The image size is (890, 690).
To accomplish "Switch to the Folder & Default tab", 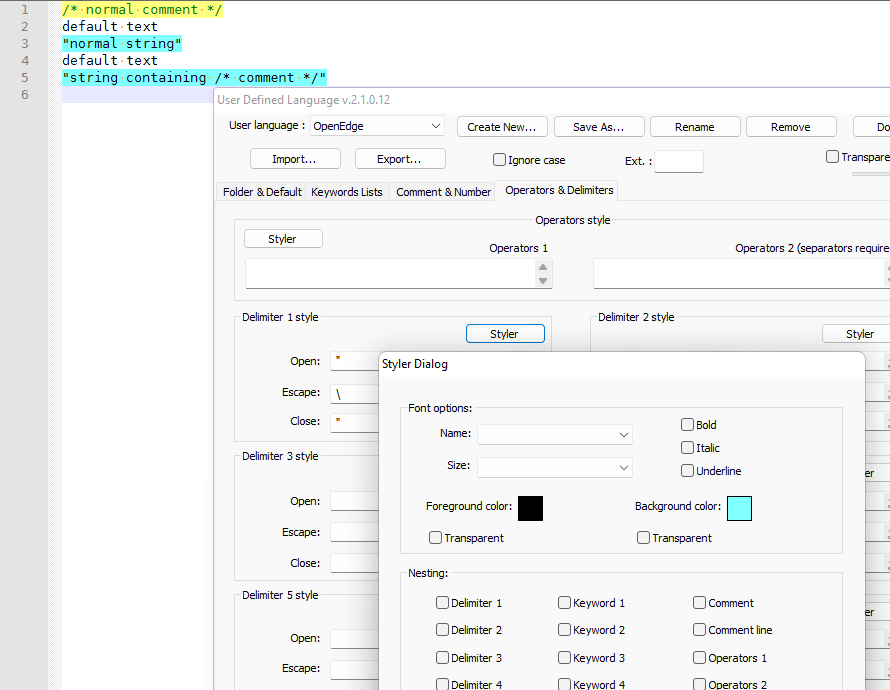I will [262, 192].
